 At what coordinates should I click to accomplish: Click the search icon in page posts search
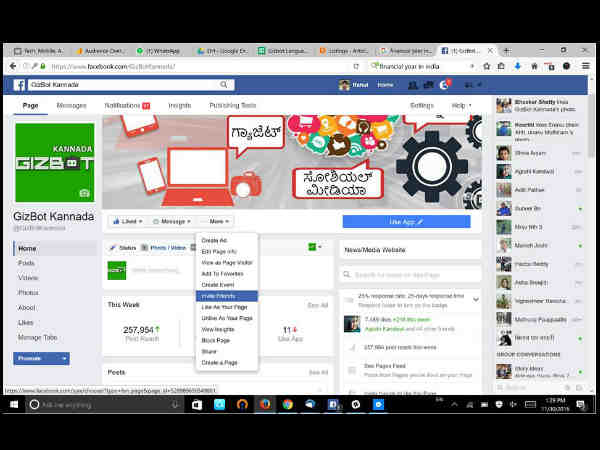[x=347, y=275]
